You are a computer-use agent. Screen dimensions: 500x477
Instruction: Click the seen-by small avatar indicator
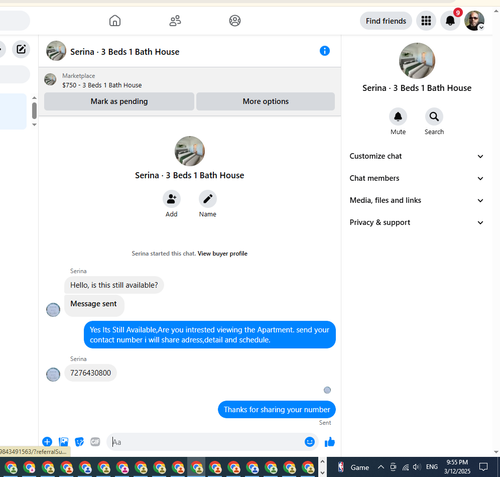click(x=327, y=390)
